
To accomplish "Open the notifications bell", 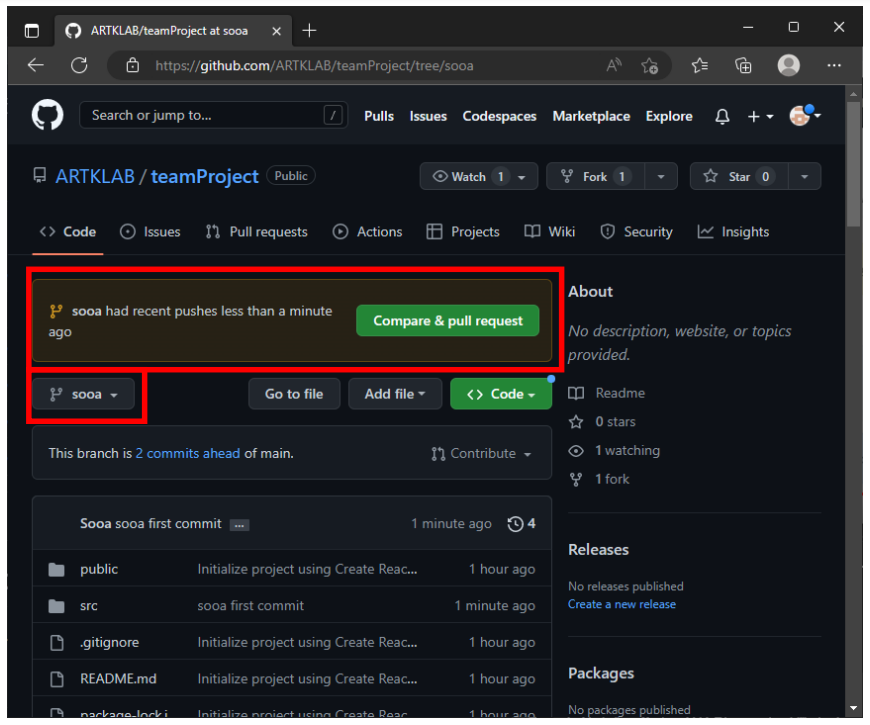I will pyautogui.click(x=722, y=116).
